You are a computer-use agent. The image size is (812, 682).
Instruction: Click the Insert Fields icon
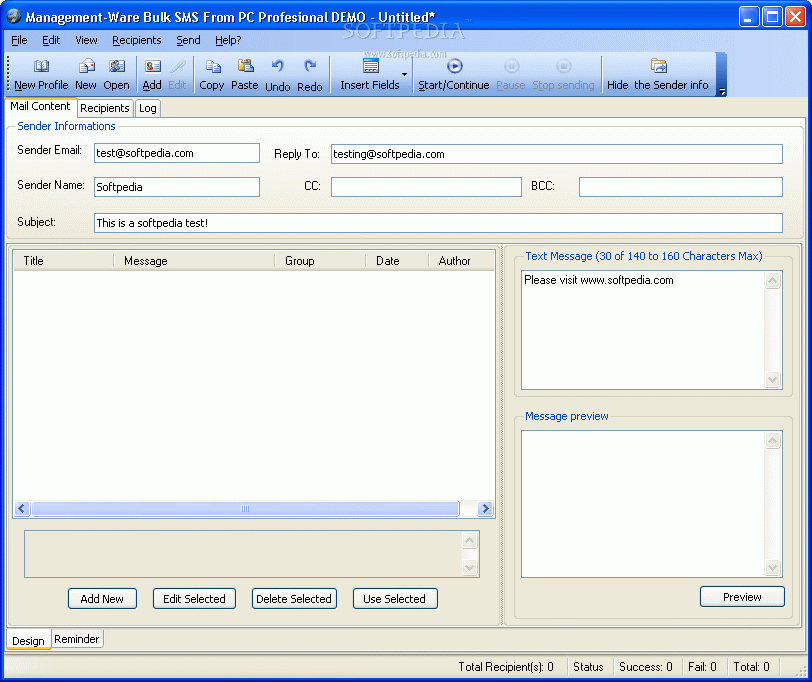(370, 66)
